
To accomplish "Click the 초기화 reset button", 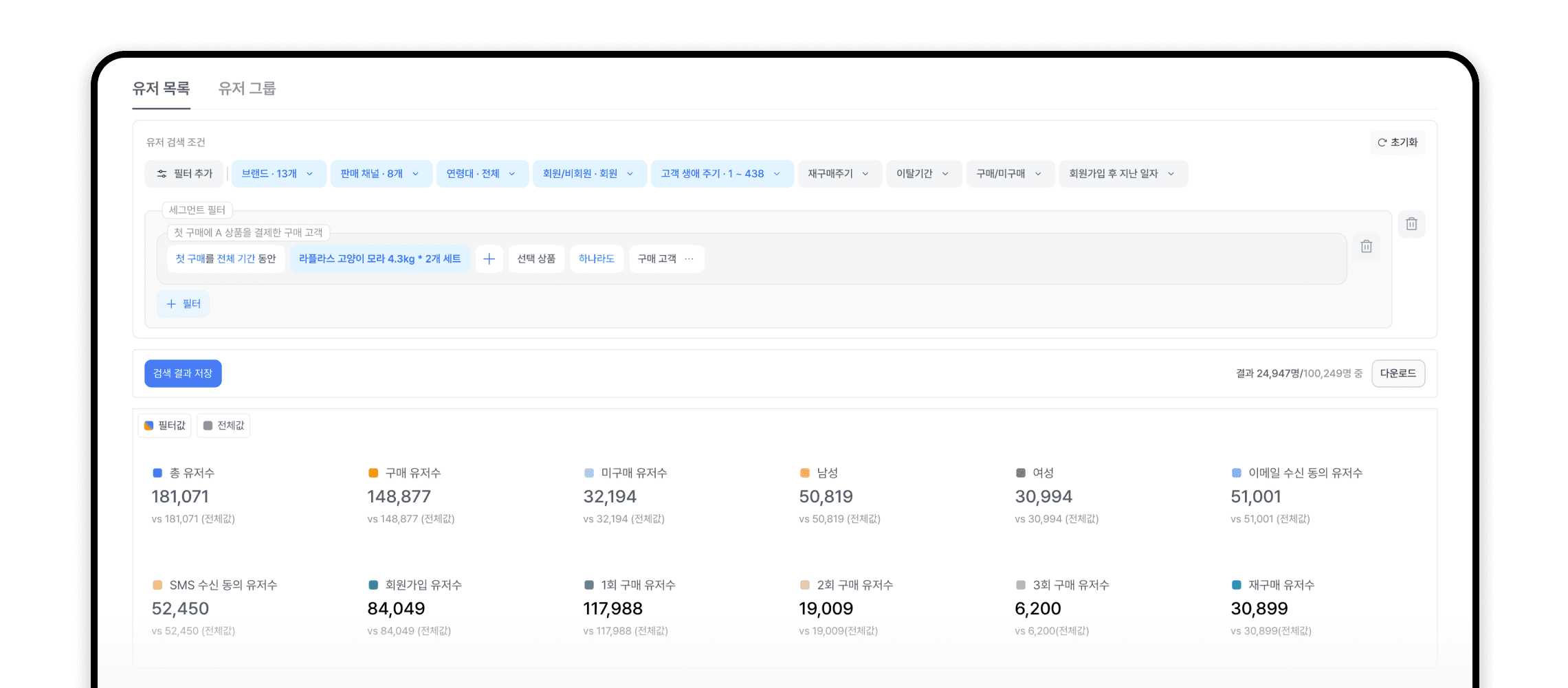I will pyautogui.click(x=1398, y=142).
